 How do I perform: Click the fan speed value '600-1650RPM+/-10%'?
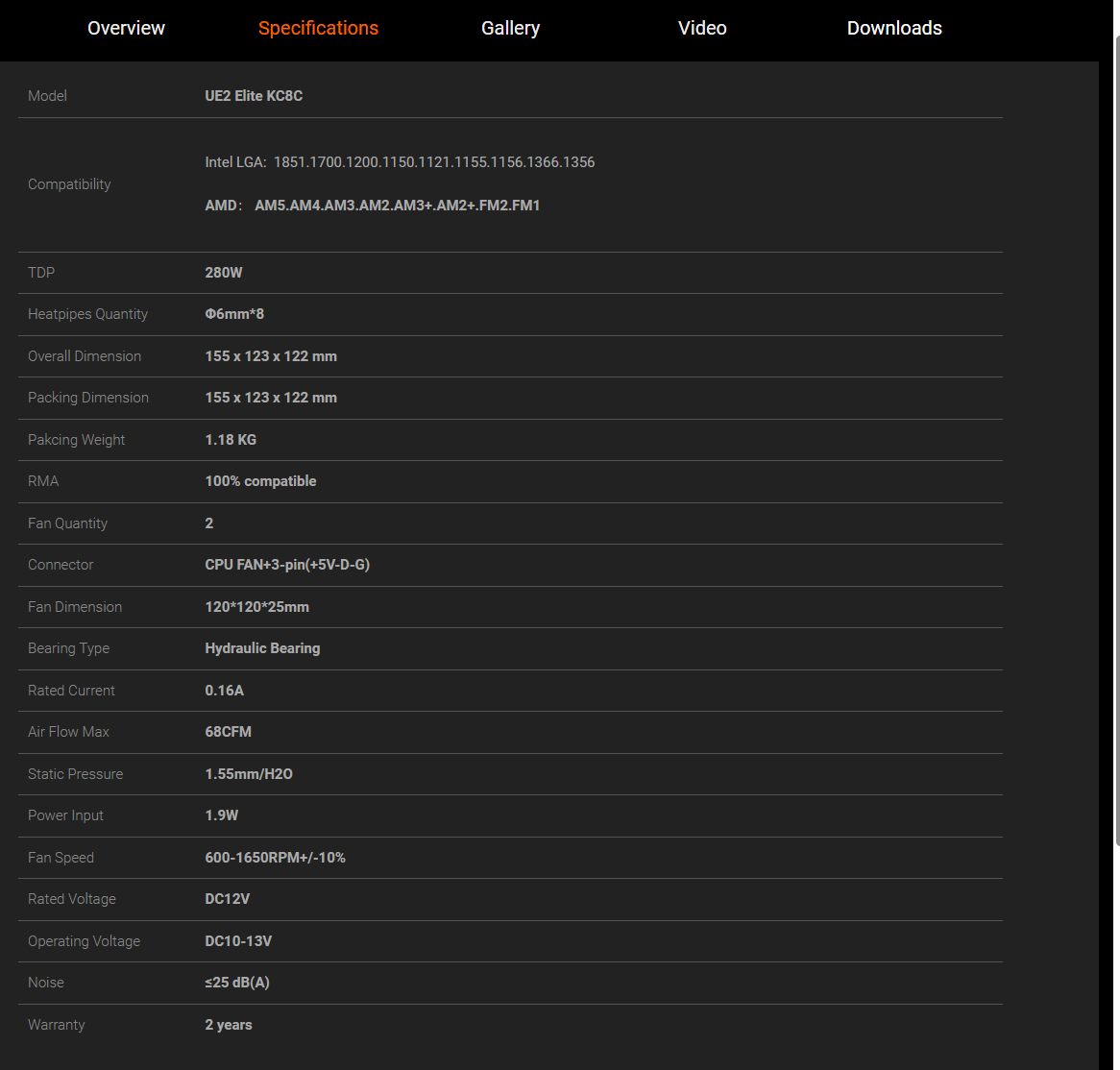pyautogui.click(x=275, y=858)
